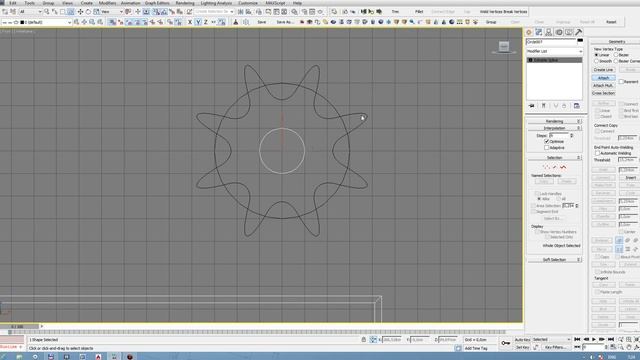Open the Customize menu
Screen dimensions: 640x360
tap(248, 3)
